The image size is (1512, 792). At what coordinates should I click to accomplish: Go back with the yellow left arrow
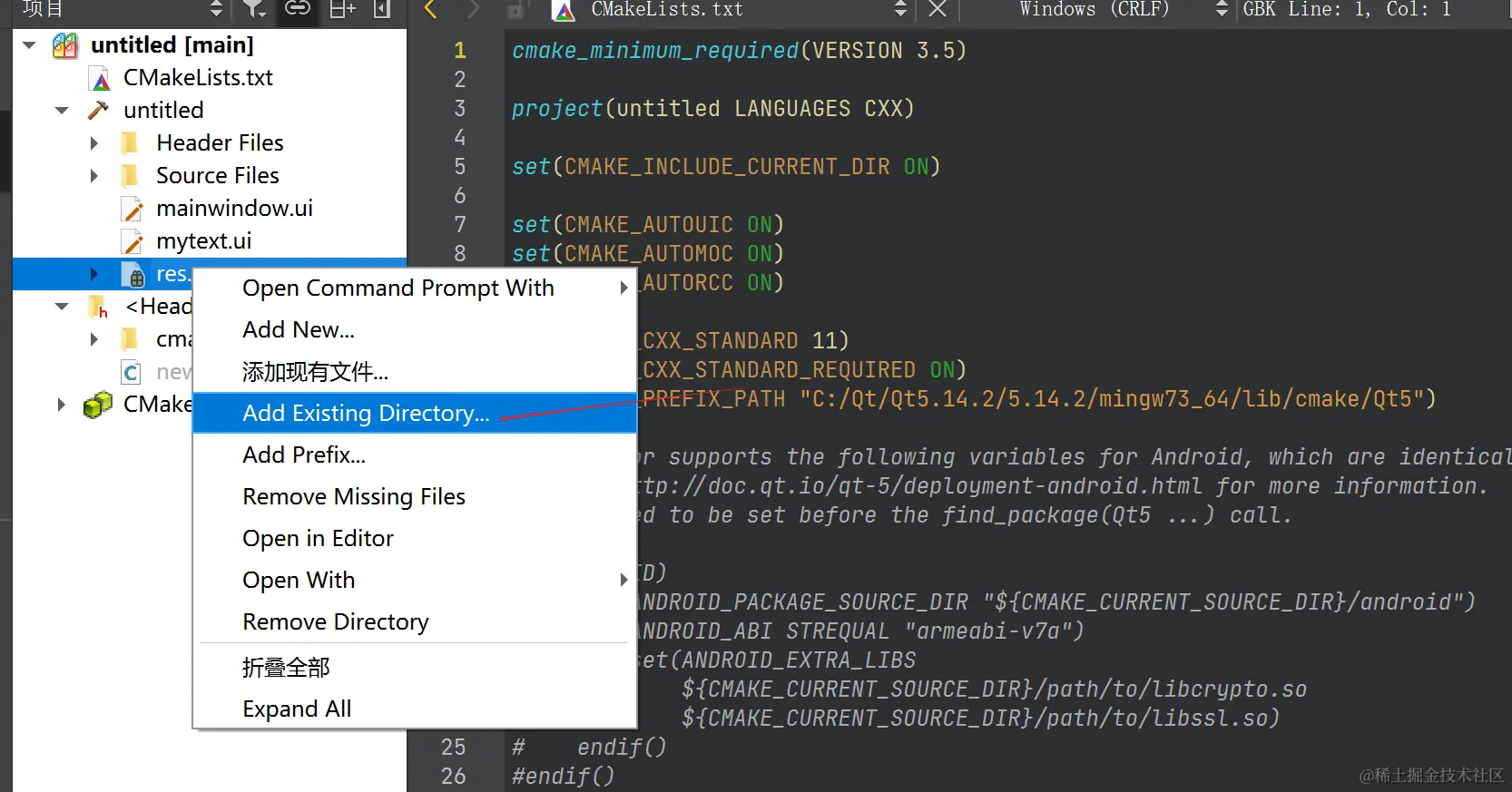pos(431,9)
